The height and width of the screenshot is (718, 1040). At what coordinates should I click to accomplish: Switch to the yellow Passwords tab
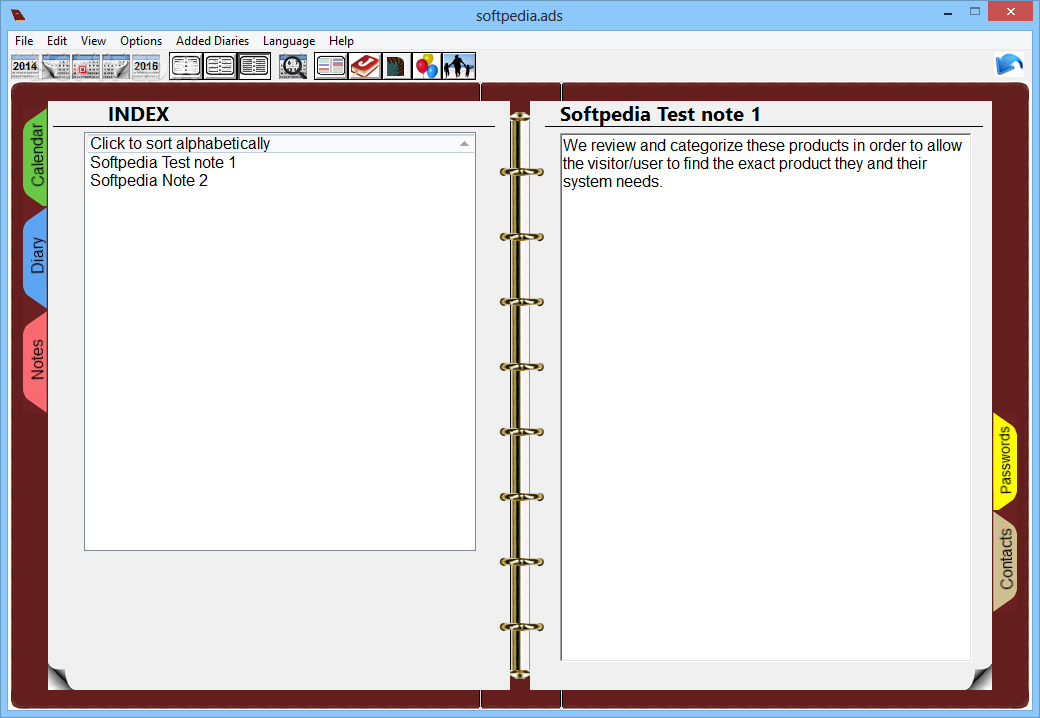click(1005, 460)
